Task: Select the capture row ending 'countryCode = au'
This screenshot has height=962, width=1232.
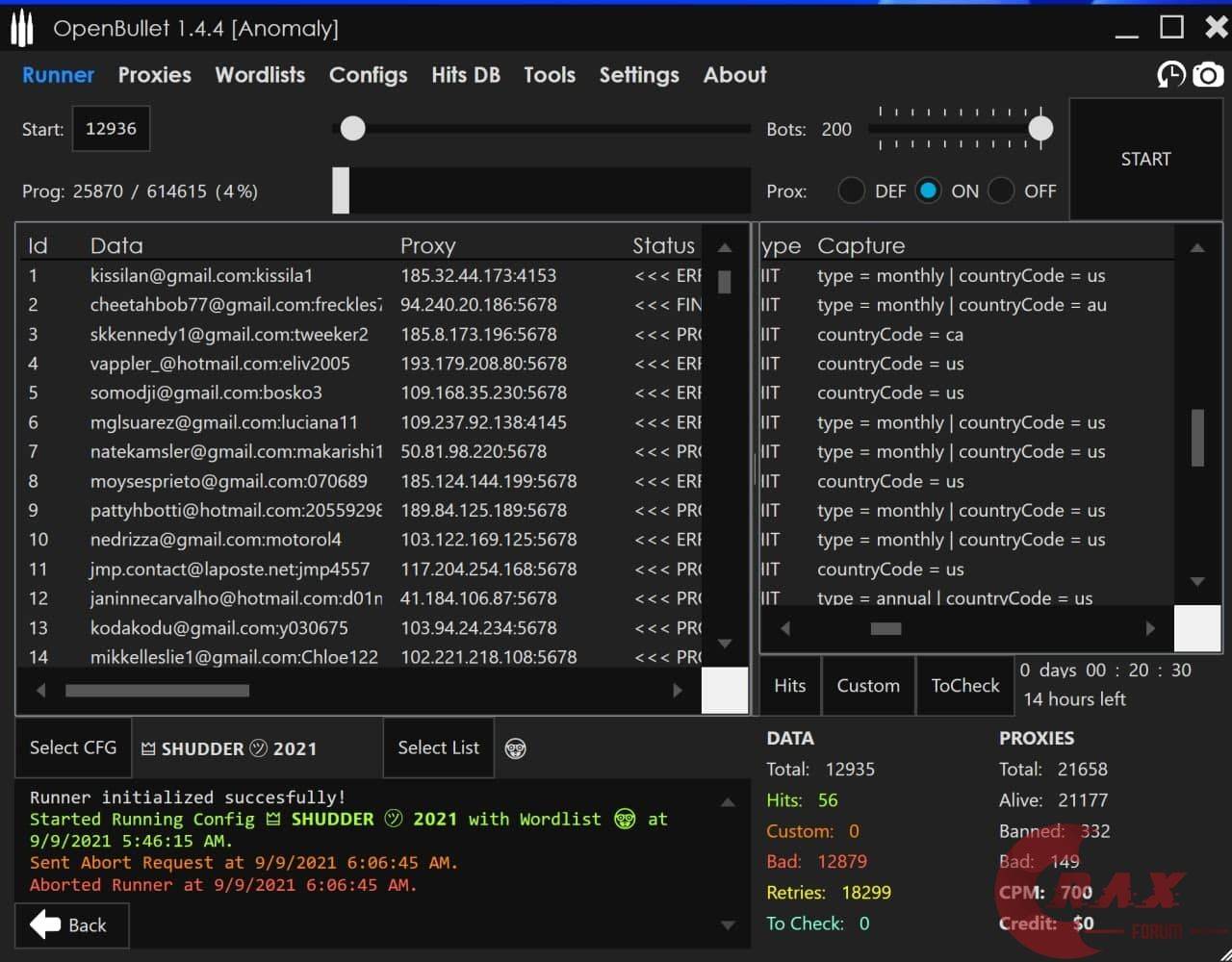Action: [x=962, y=305]
